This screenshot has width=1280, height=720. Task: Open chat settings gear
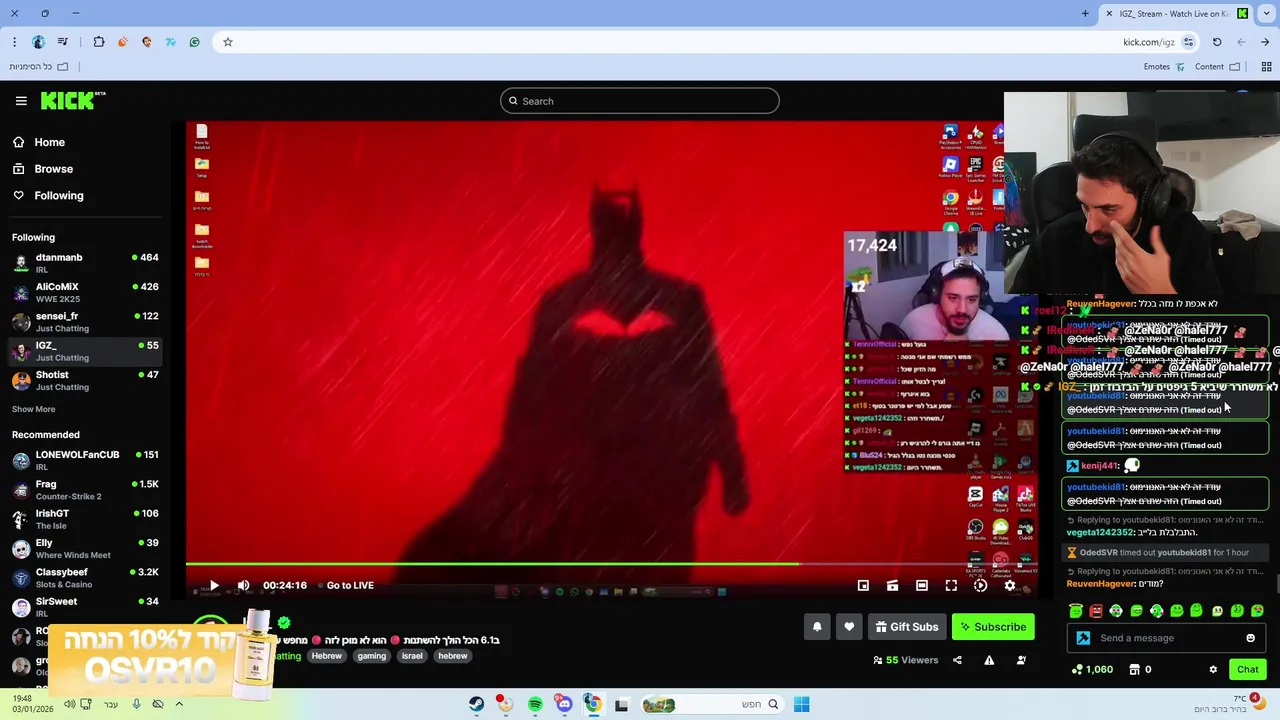coord(1213,670)
